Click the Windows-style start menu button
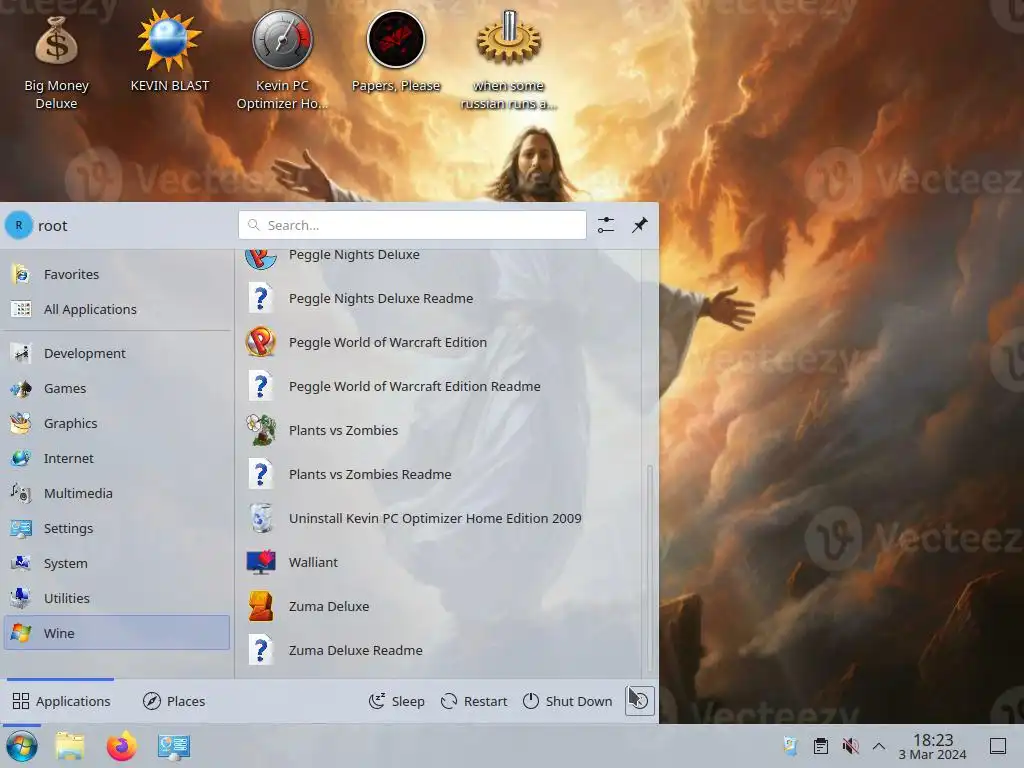This screenshot has width=1024, height=768. pyautogui.click(x=22, y=746)
